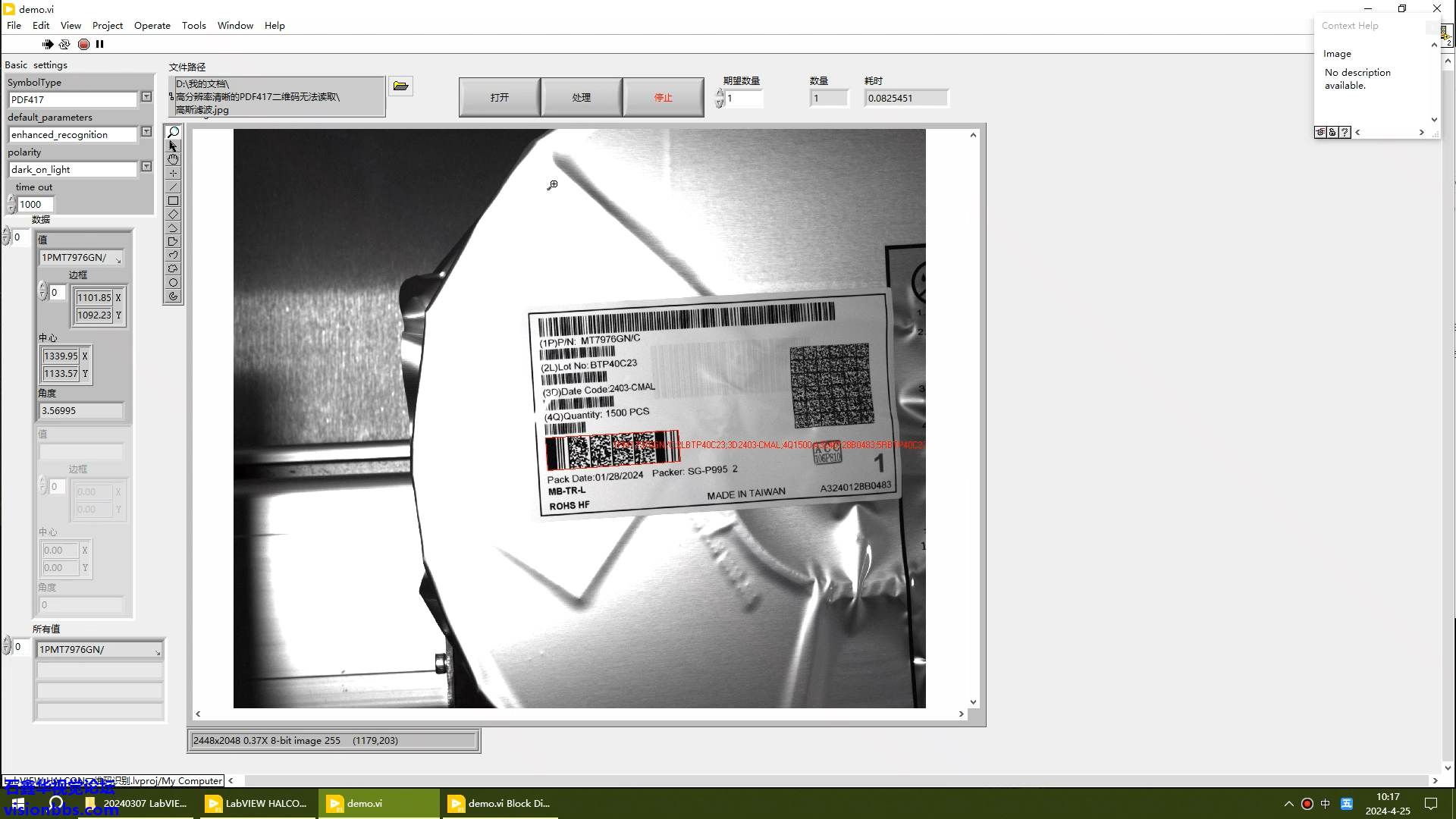Open the SymbolType PDF417 dropdown
The width and height of the screenshot is (1456, 819).
[x=146, y=97]
